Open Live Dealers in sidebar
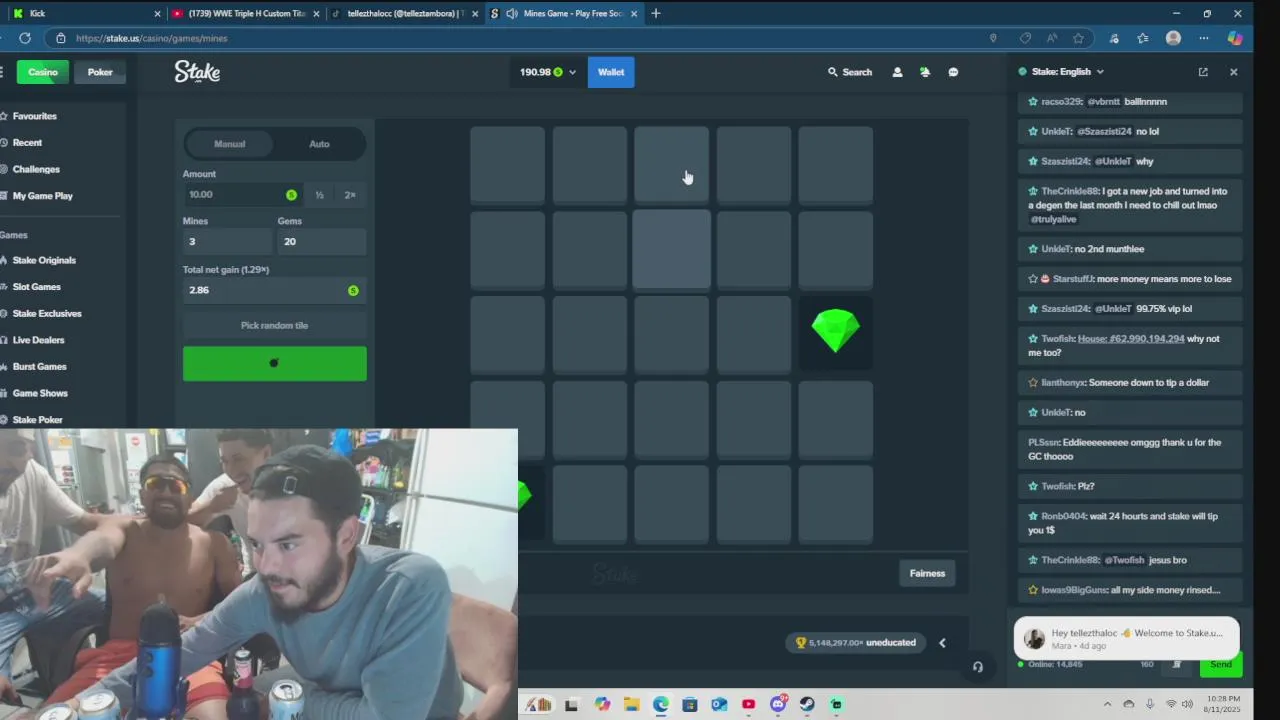The image size is (1280, 720). [38, 340]
